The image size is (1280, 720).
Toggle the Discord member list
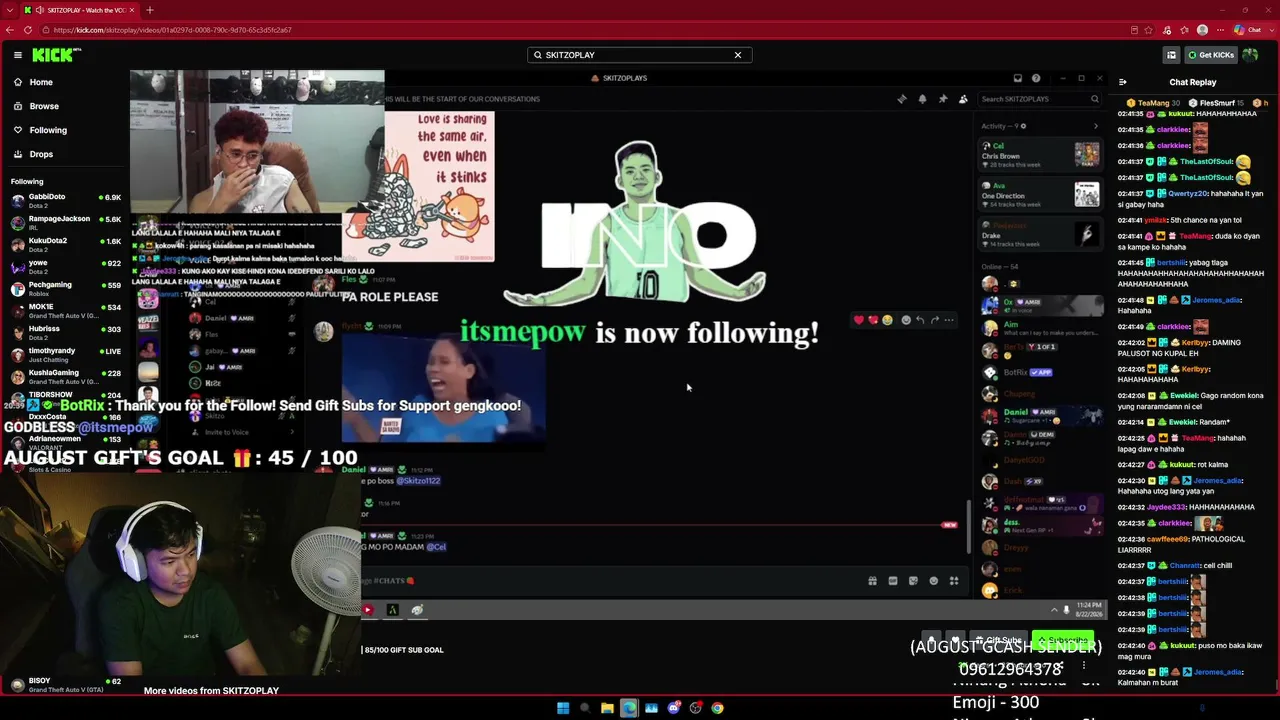[963, 99]
